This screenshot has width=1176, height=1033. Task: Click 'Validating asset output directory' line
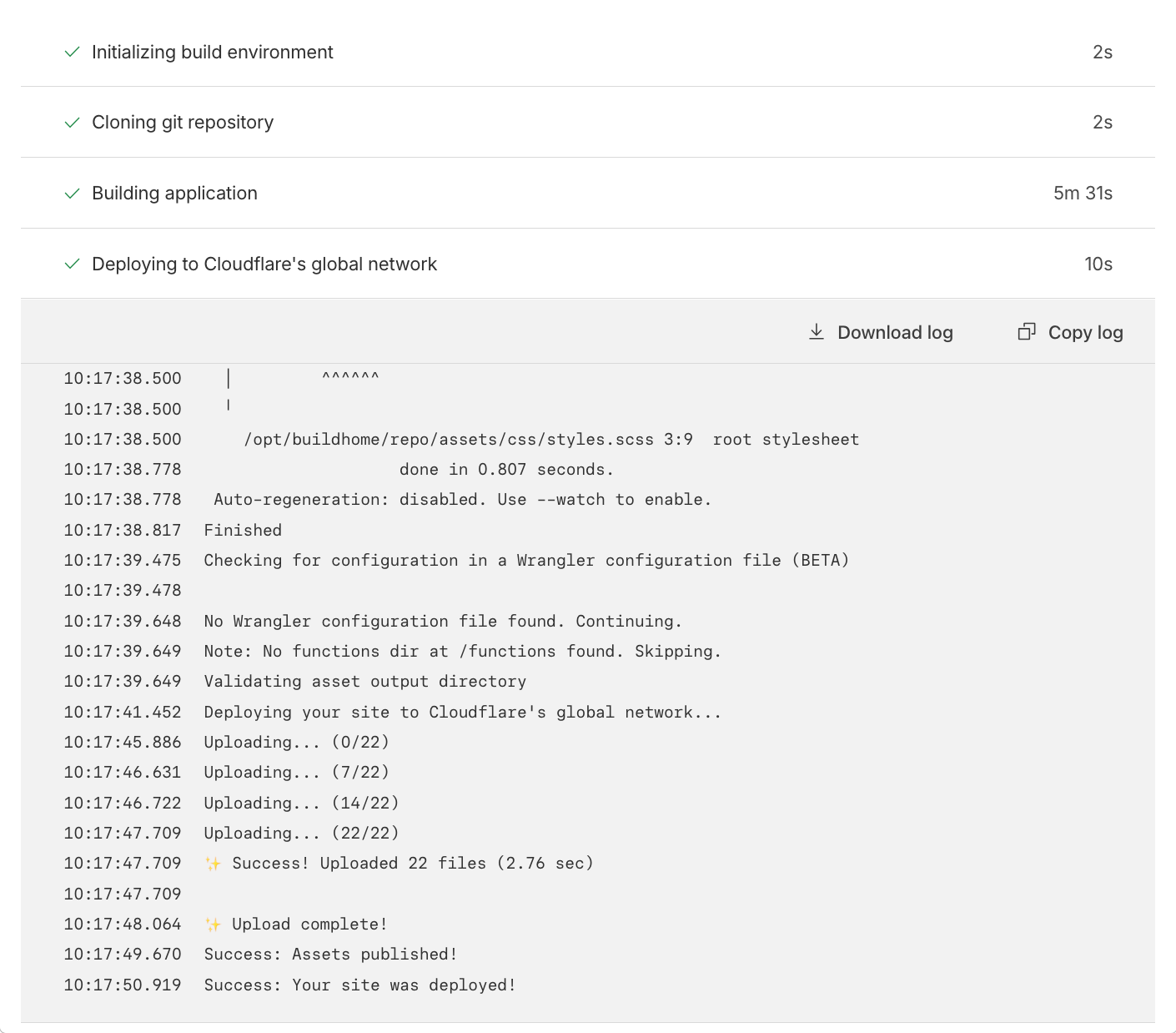pyautogui.click(x=365, y=681)
